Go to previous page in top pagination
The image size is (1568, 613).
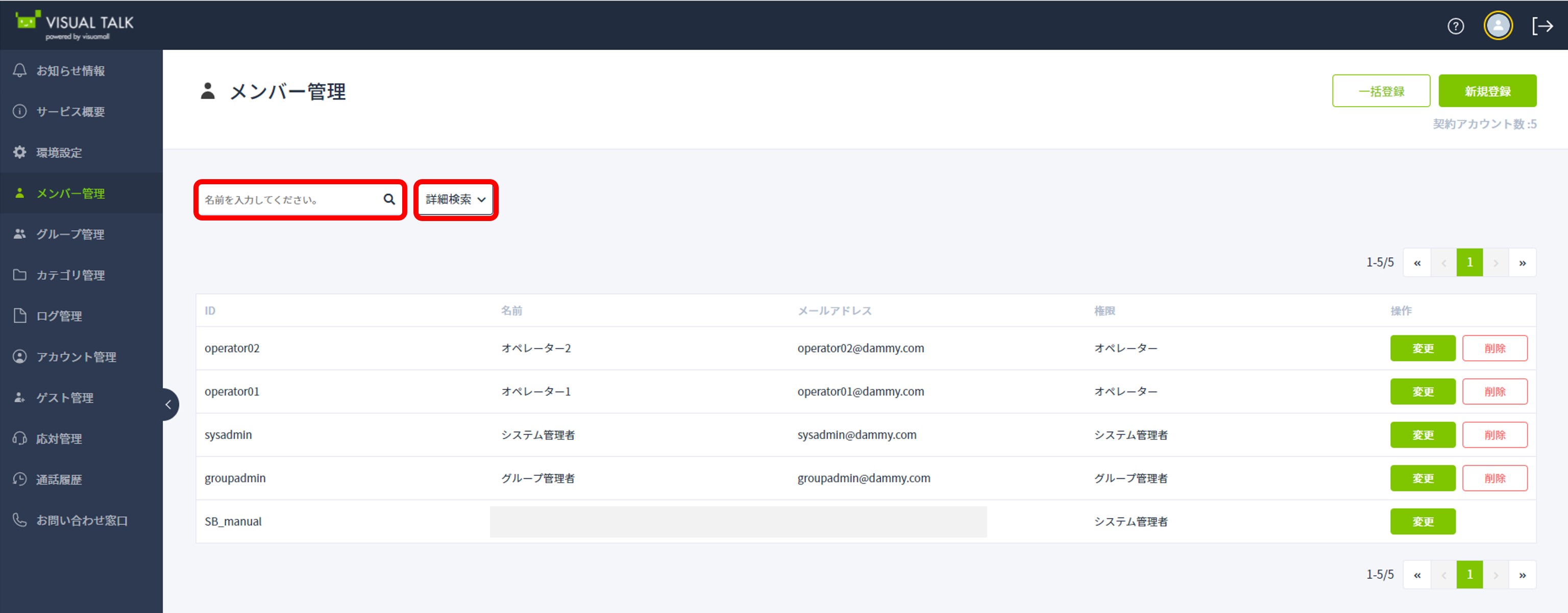tap(1443, 262)
